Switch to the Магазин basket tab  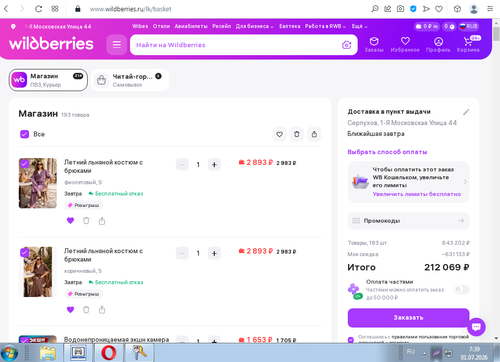coord(48,80)
